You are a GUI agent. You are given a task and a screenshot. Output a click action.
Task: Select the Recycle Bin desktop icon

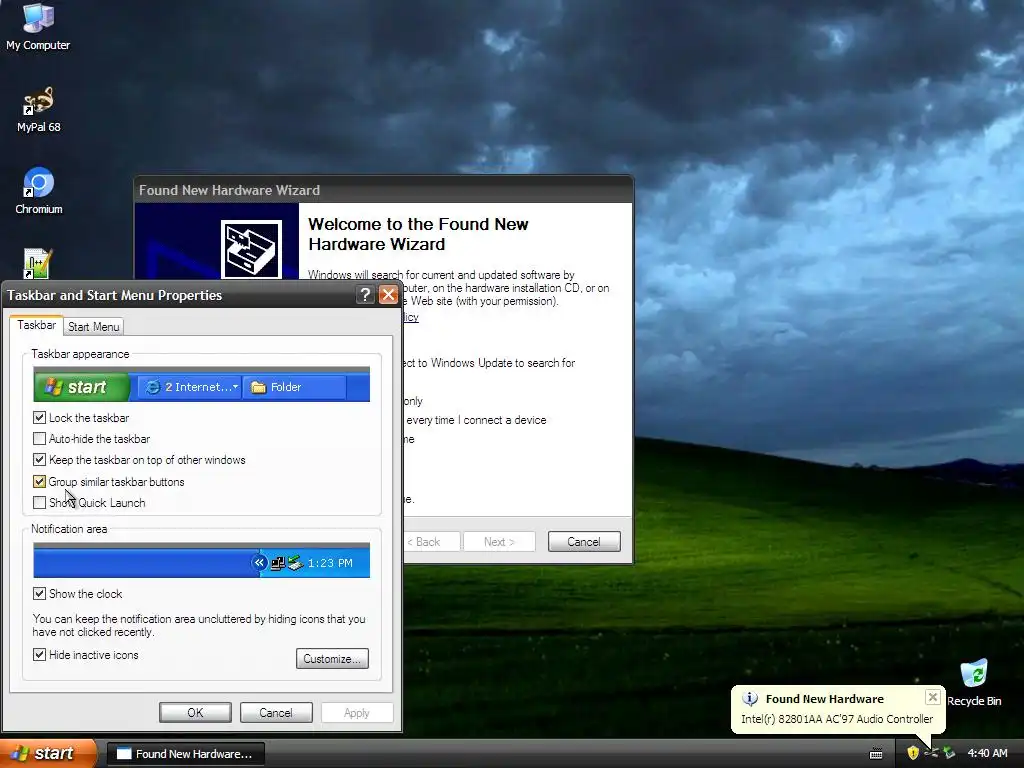pos(974,683)
